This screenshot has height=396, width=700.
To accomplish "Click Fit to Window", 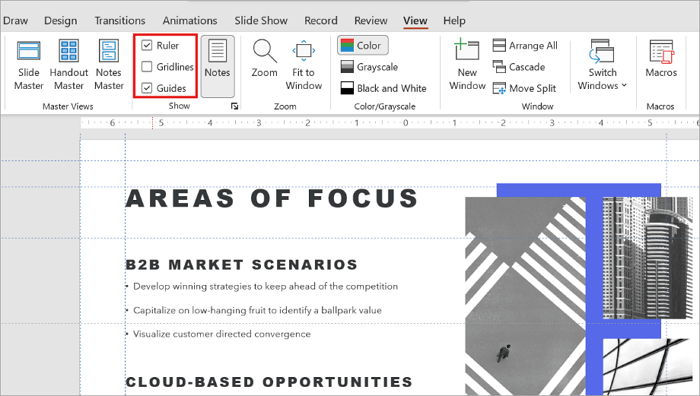I will coord(304,65).
